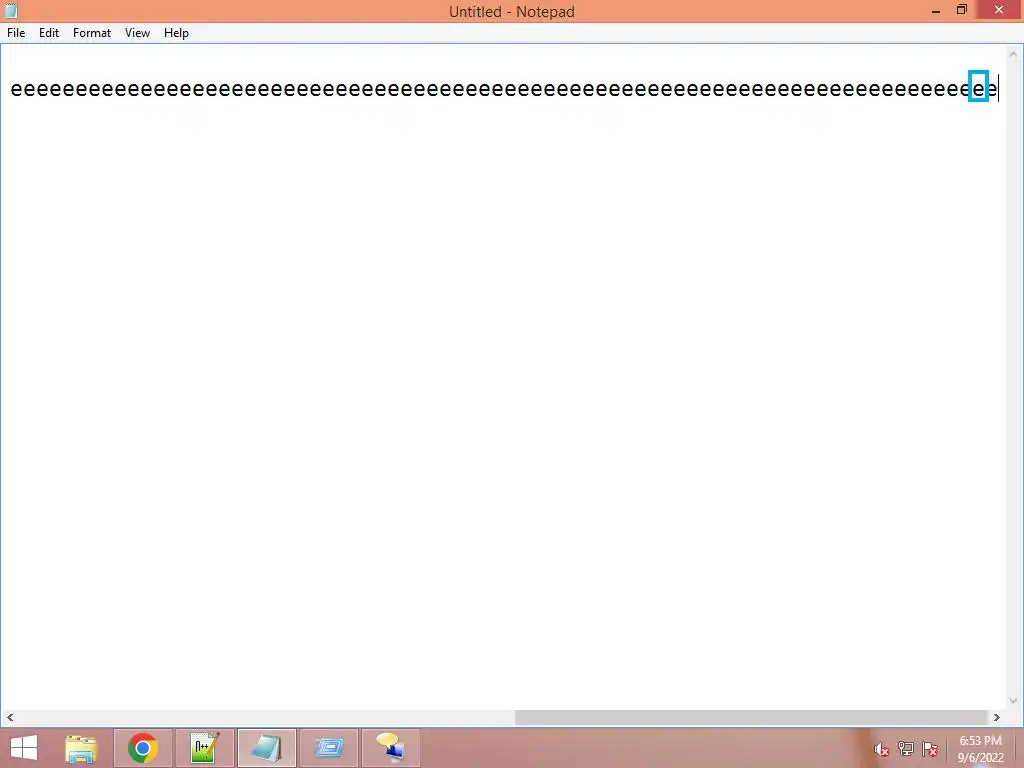The image size is (1024, 768).
Task: Open Notepad++ from the taskbar
Action: tap(204, 748)
